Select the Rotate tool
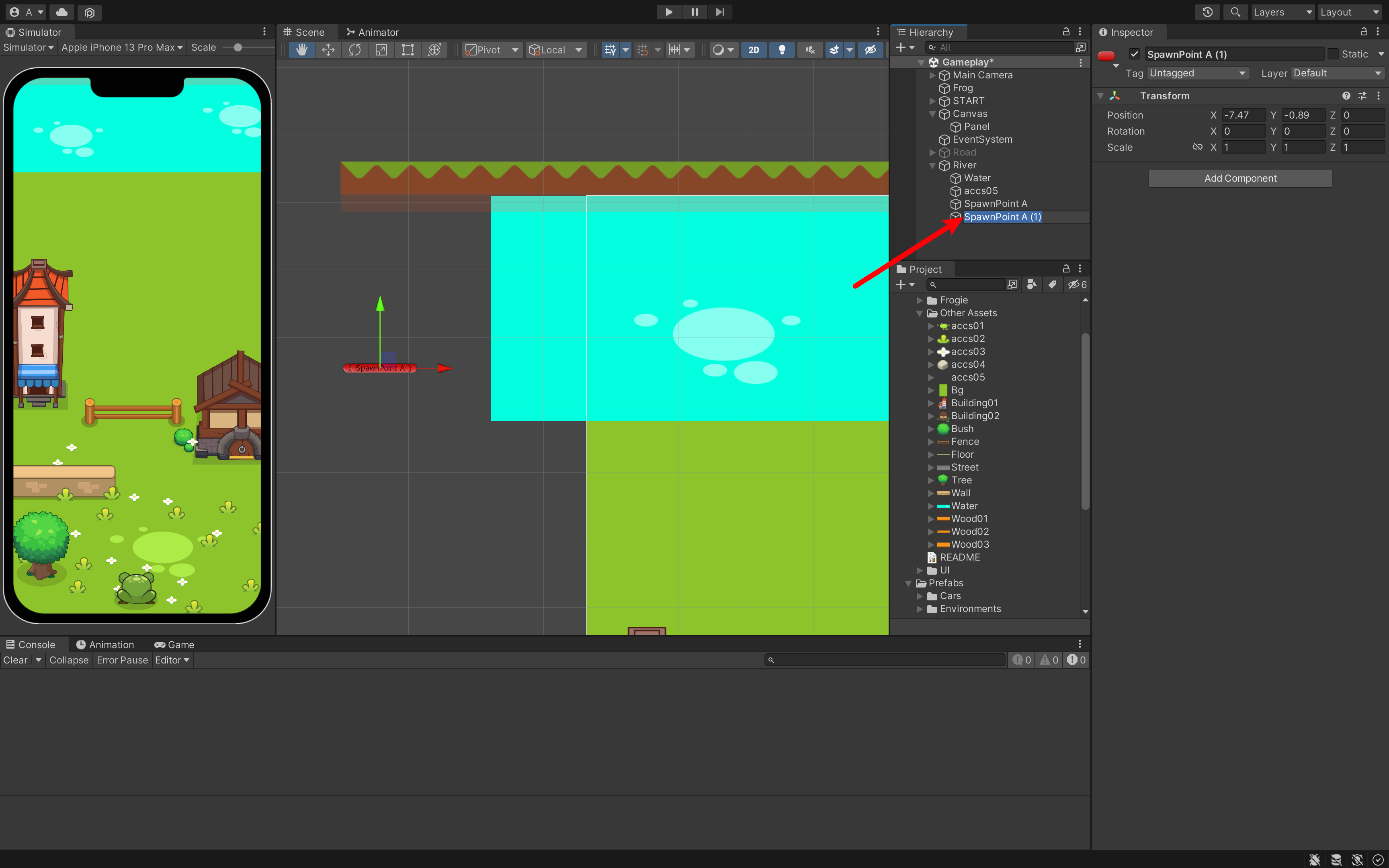 pyautogui.click(x=355, y=50)
